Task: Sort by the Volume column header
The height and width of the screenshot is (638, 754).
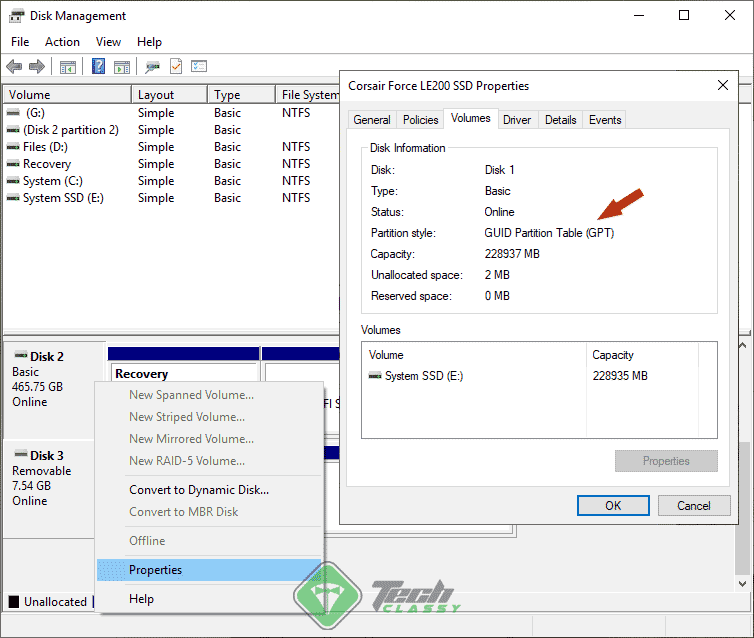Action: [67, 94]
